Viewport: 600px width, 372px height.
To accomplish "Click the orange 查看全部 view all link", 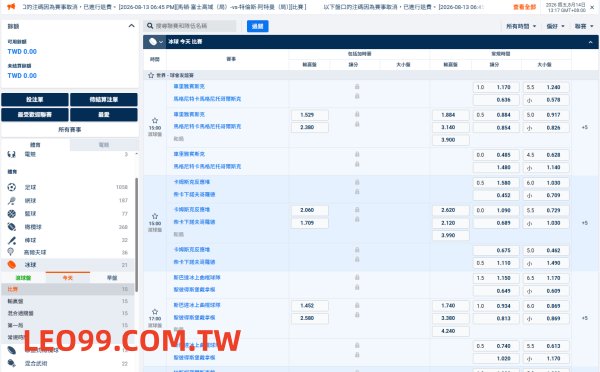I will (524, 7).
